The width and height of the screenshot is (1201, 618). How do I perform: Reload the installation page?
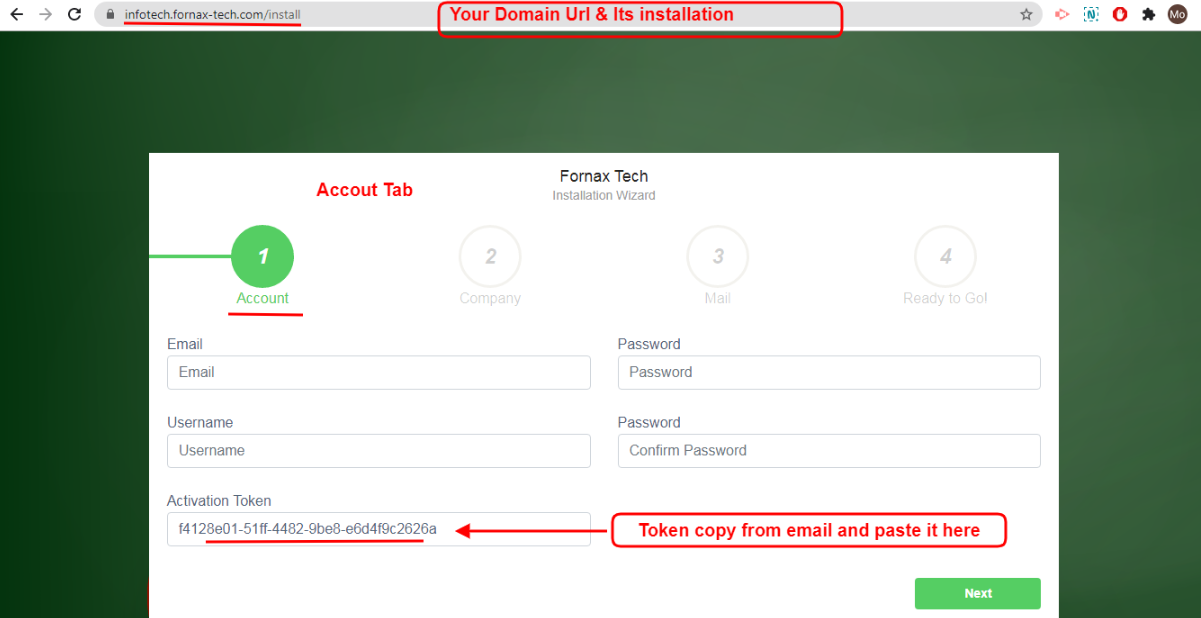pyautogui.click(x=74, y=15)
